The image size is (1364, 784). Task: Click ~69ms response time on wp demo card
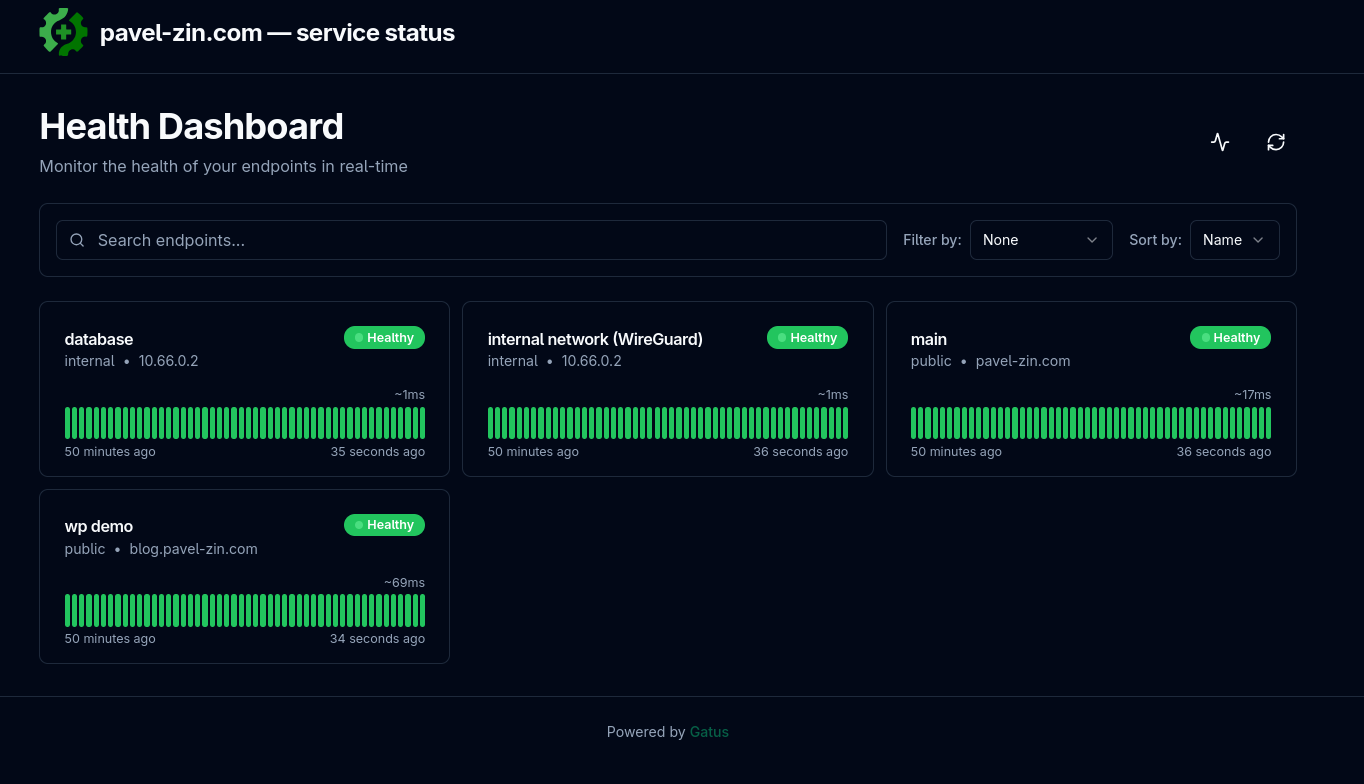coord(405,582)
